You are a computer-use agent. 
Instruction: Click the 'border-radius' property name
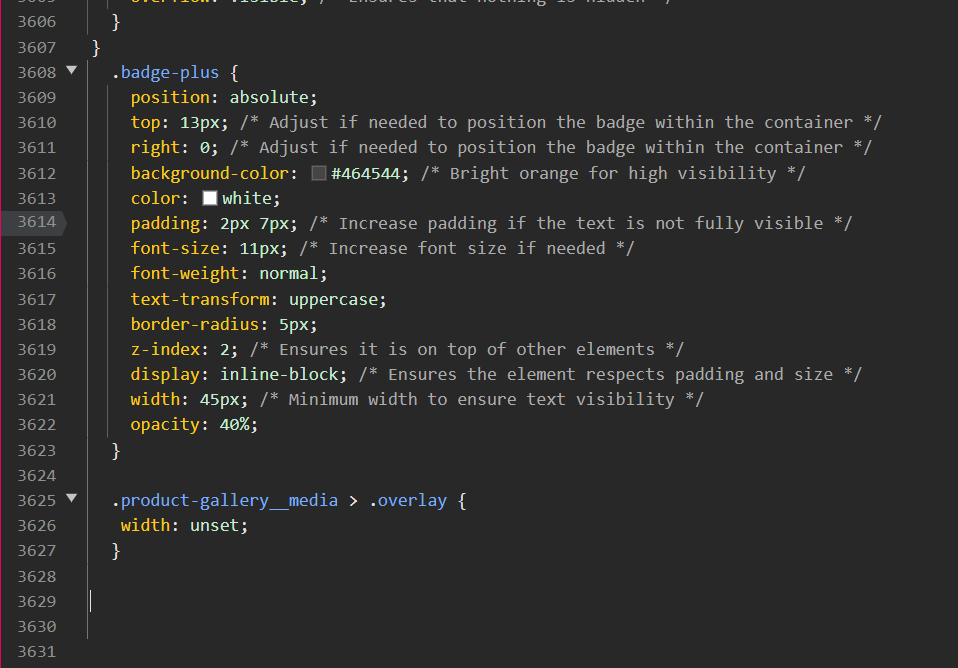click(195, 324)
